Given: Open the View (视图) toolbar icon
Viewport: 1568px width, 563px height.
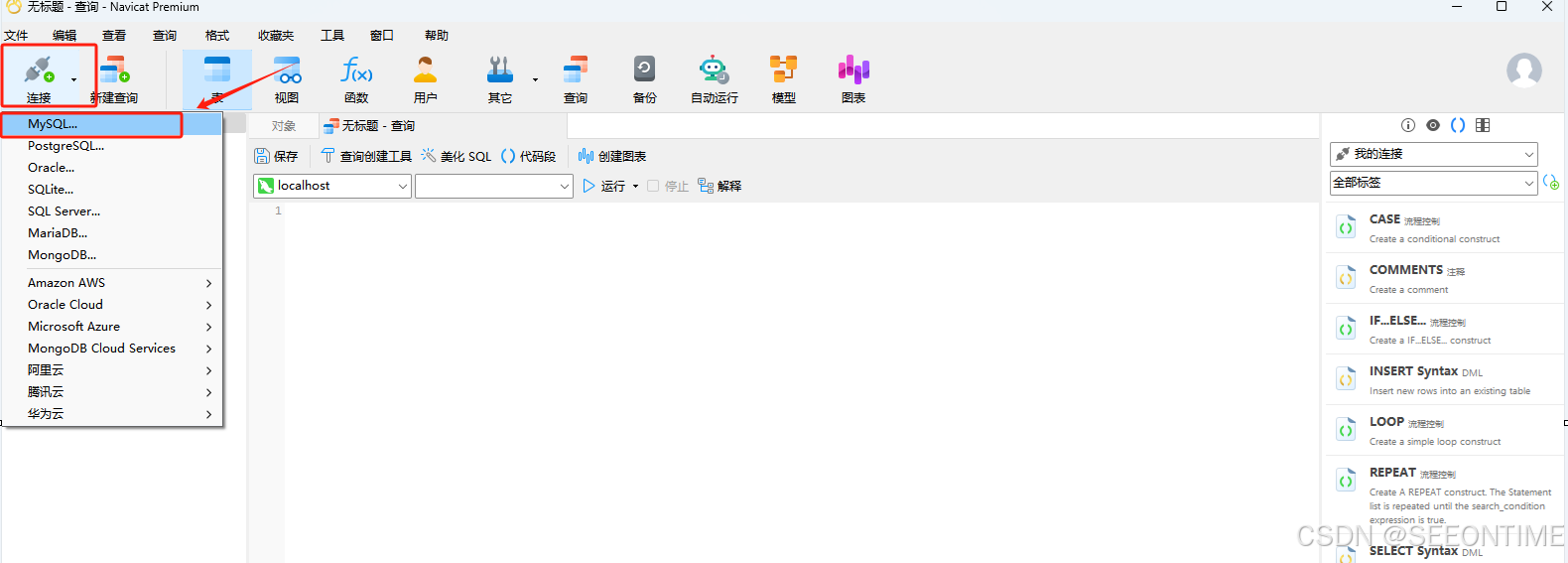Looking at the screenshot, I should point(287,70).
